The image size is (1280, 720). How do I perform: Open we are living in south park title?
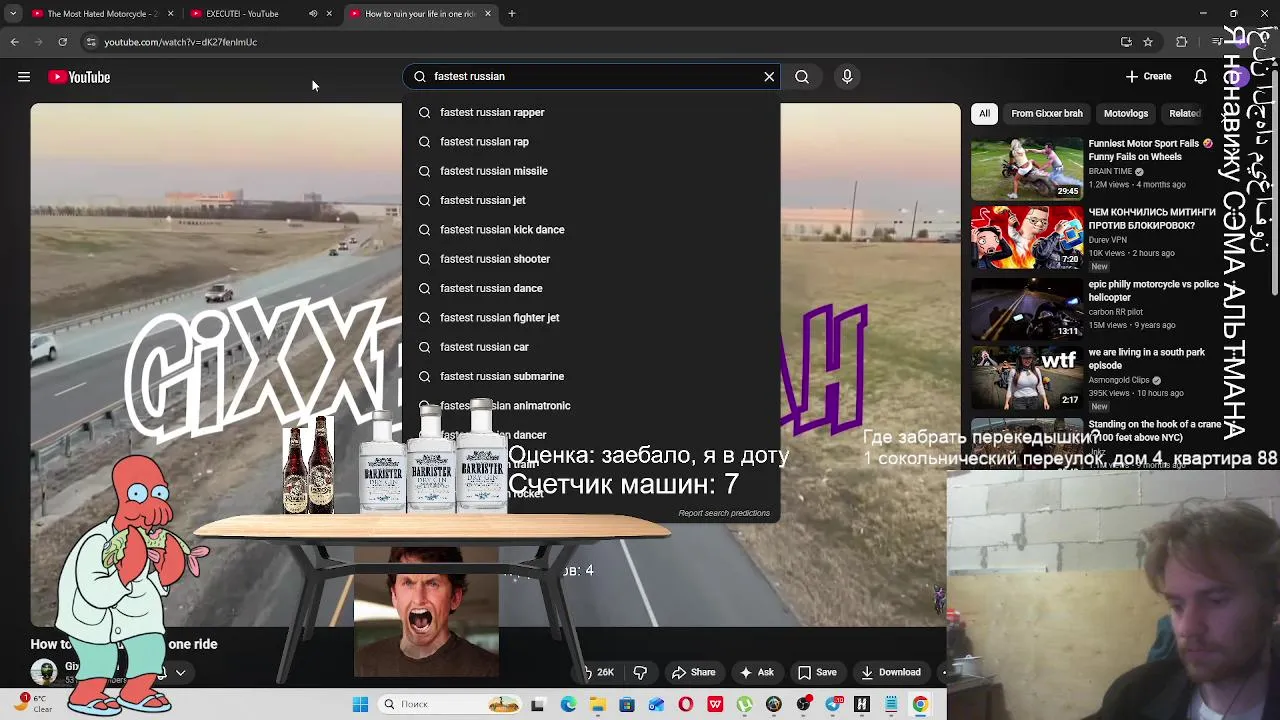coord(1146,359)
